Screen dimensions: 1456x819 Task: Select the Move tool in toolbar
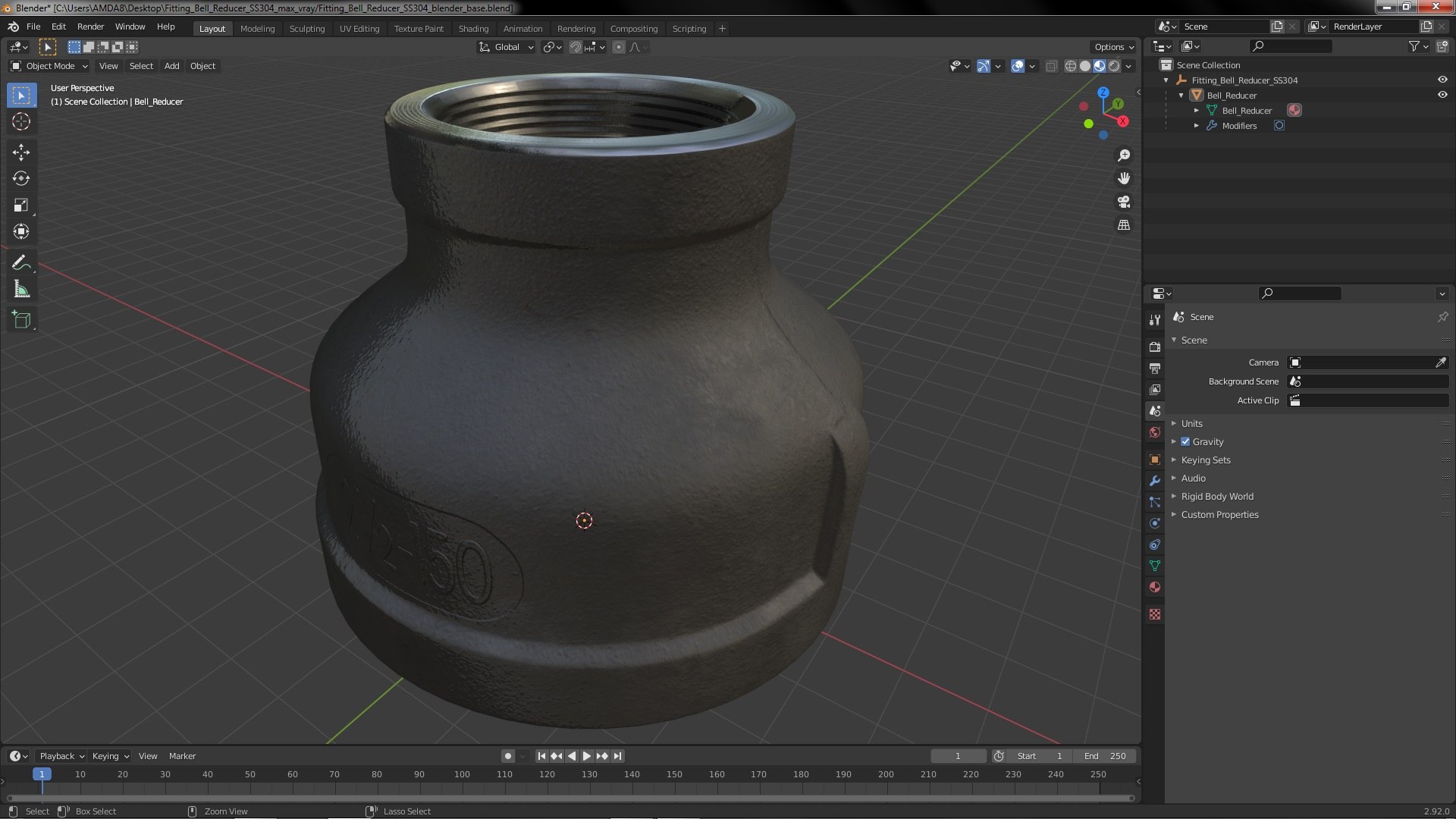(x=21, y=152)
